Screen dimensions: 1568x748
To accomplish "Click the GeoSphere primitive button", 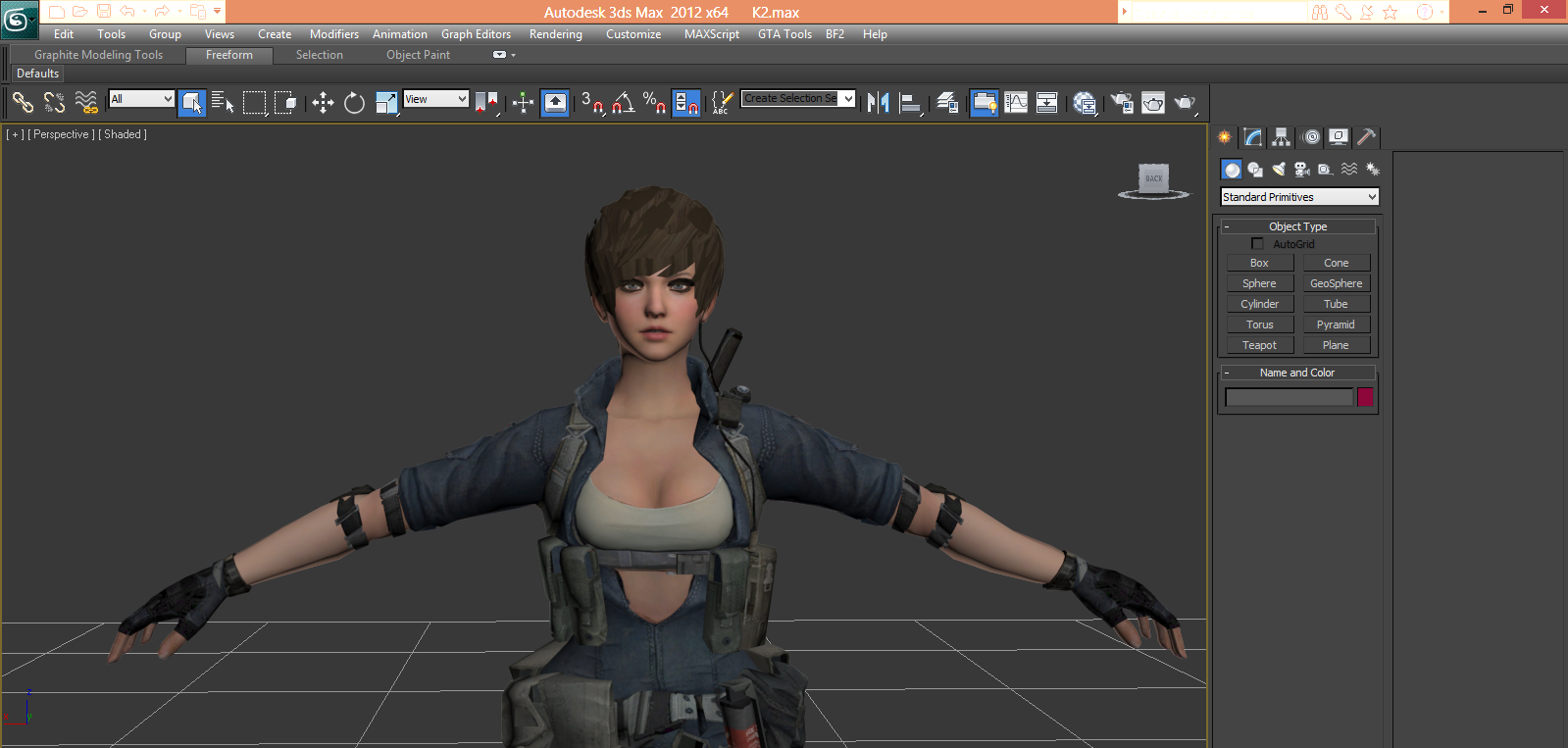I will click(1337, 283).
